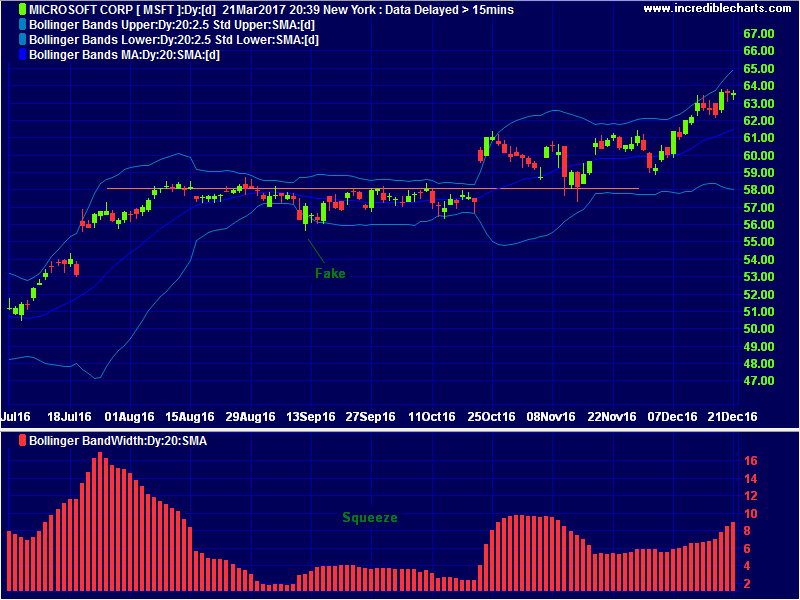800x600 pixels.
Task: Click the 16 BandWidth axis label
Action: tap(751, 461)
